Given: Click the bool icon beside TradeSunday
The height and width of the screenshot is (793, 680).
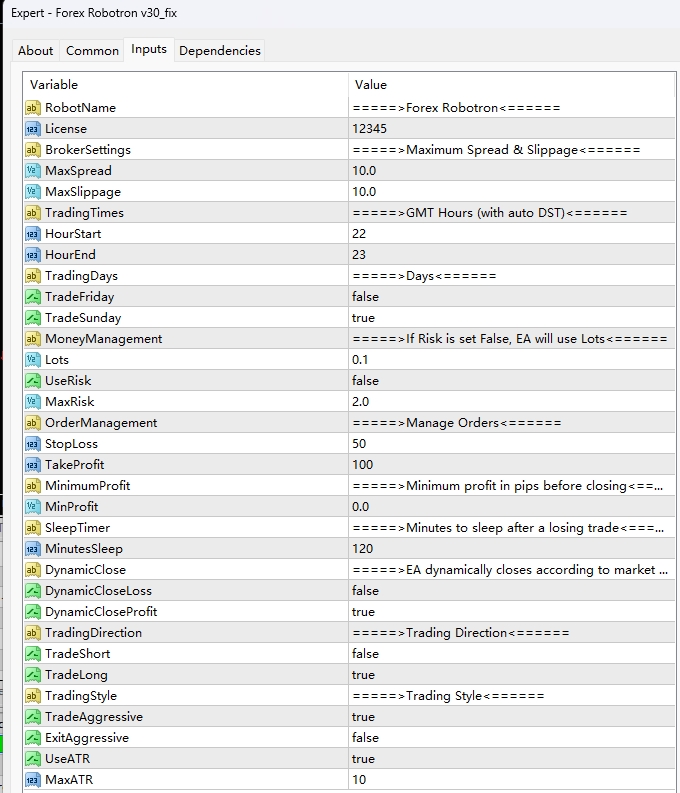Looking at the screenshot, I should pyautogui.click(x=32, y=318).
